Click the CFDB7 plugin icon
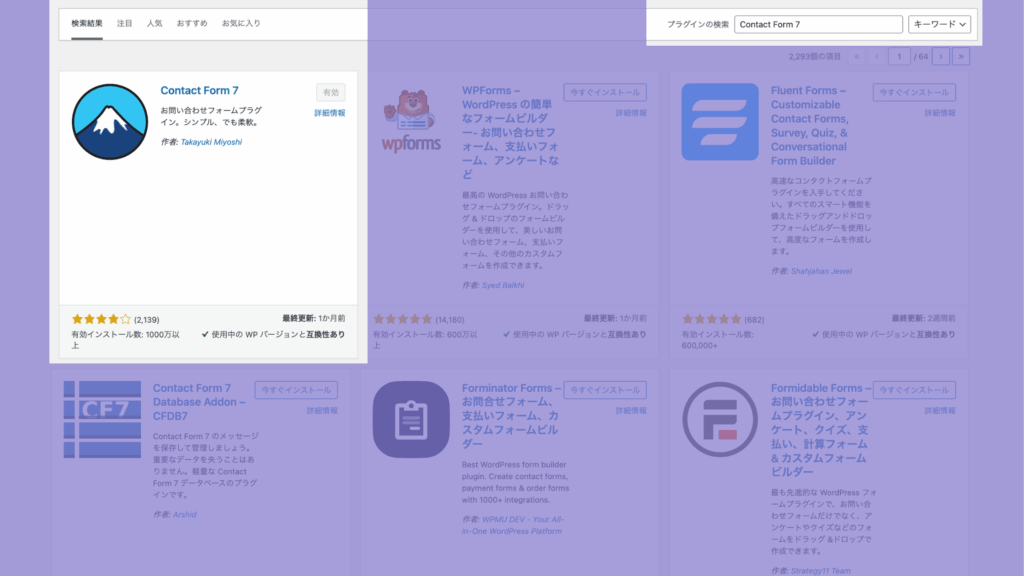 [103, 419]
